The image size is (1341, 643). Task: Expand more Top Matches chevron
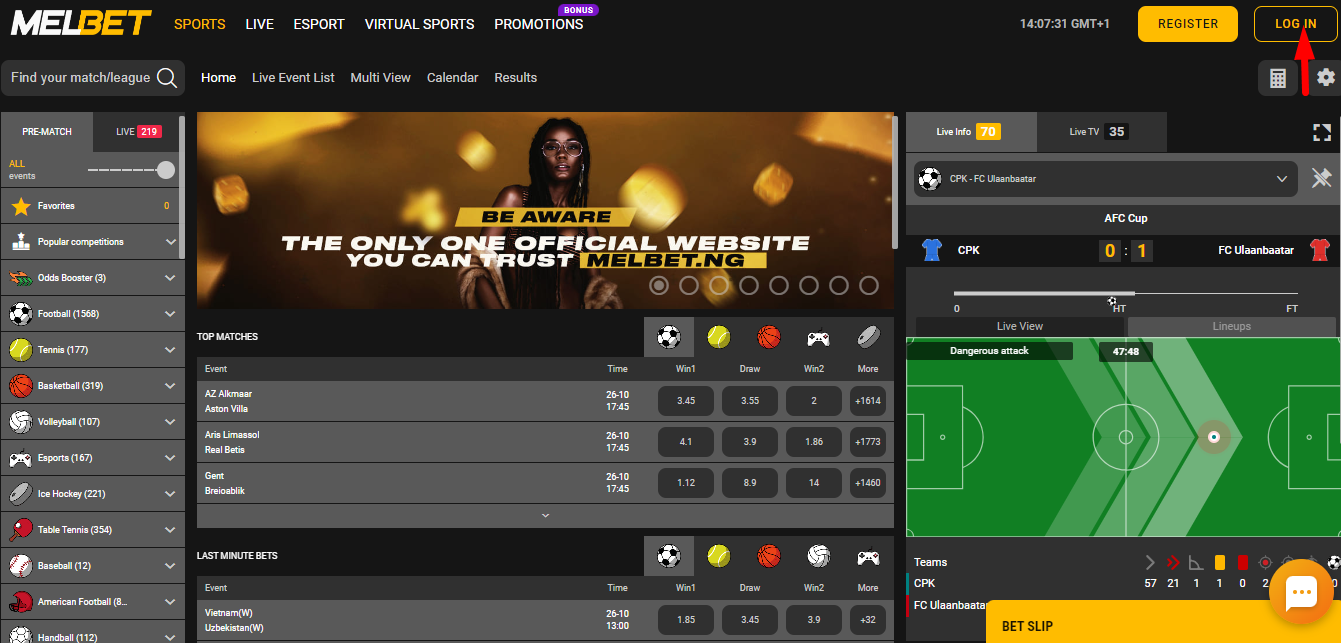tap(545, 515)
